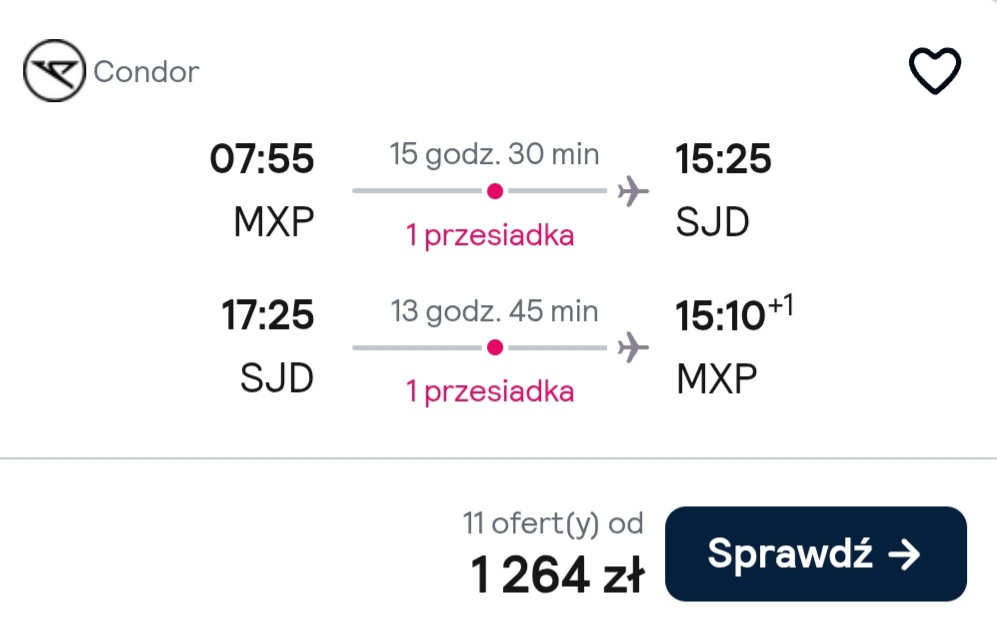Click the 17:25 return departure time
The width and height of the screenshot is (997, 632).
point(268,315)
